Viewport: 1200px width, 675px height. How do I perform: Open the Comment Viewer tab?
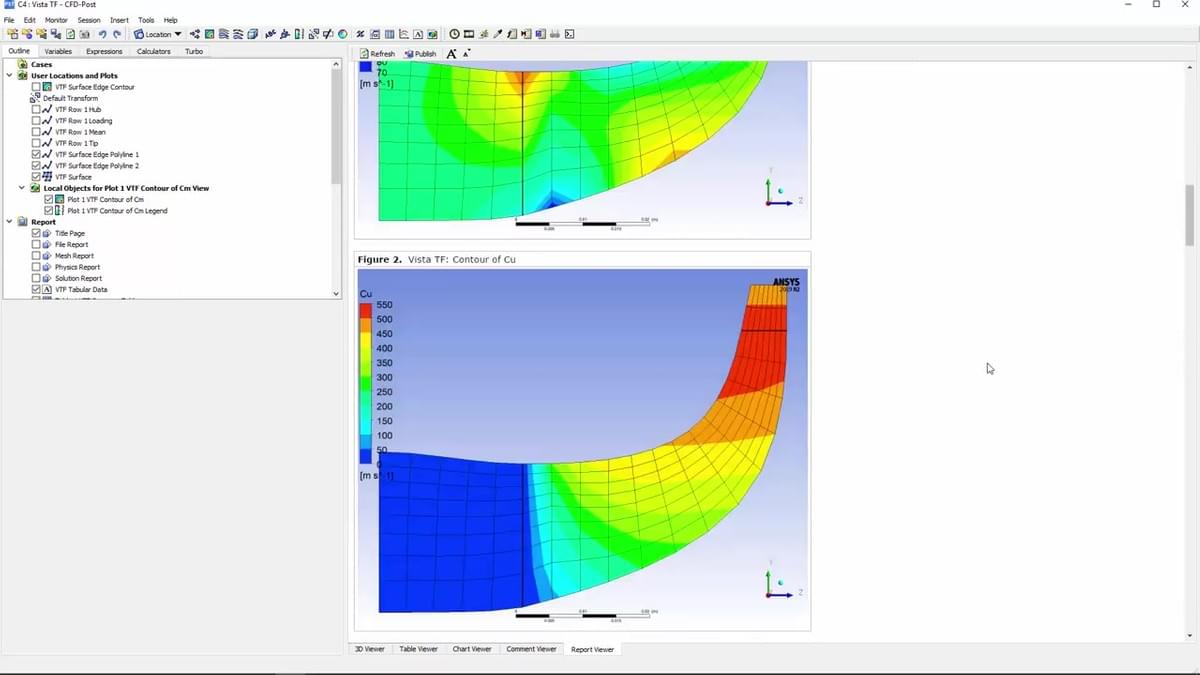point(531,649)
